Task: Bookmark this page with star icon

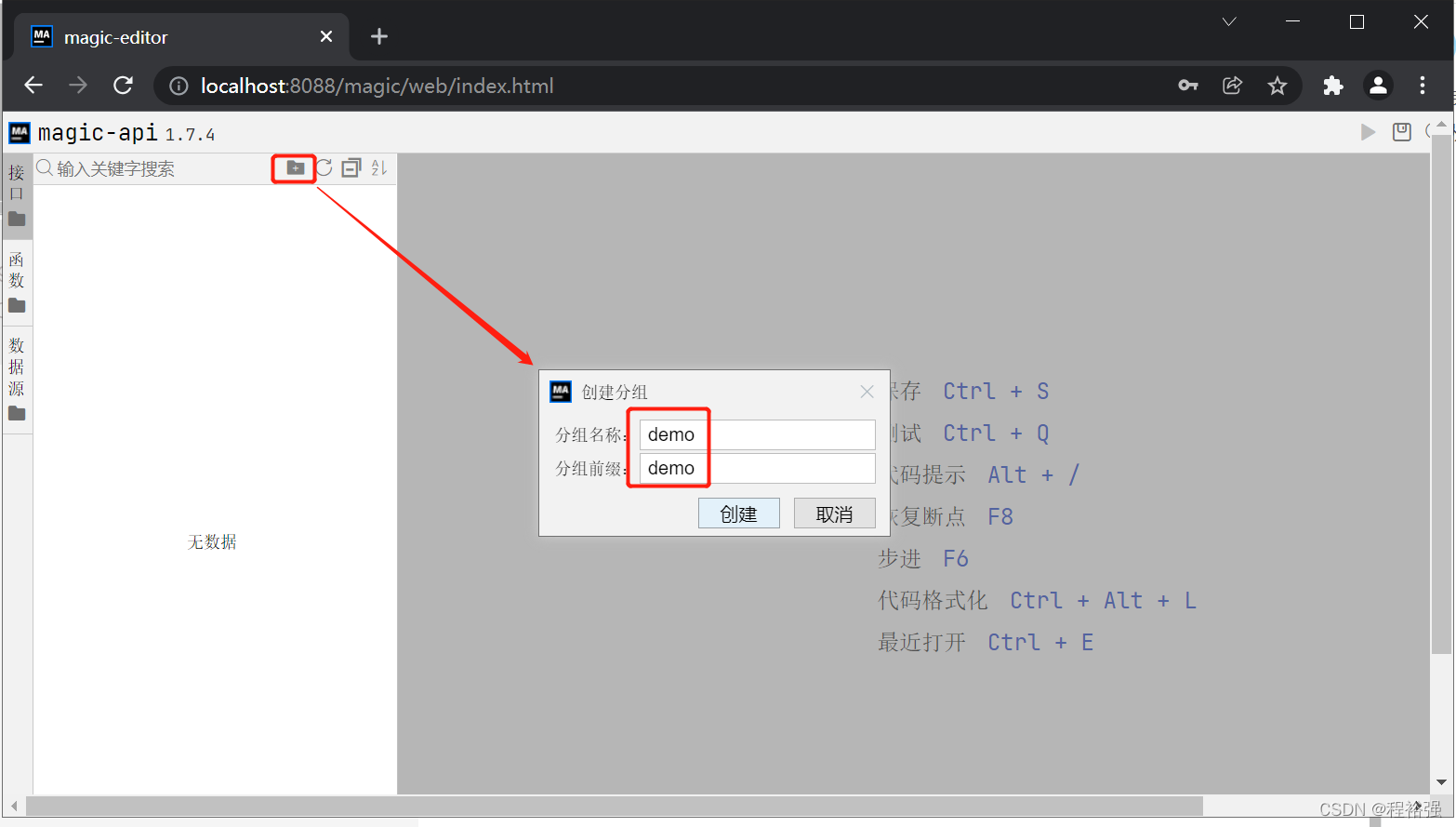Action: click(1277, 86)
